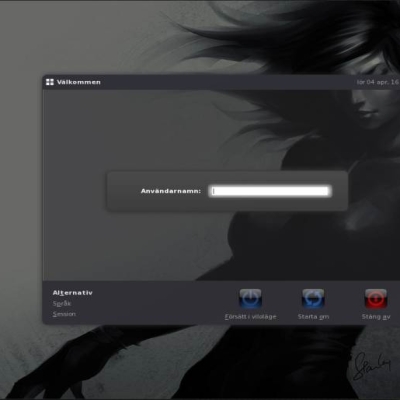Click the Starta om label
This screenshot has width=400, height=400.
coord(313,317)
